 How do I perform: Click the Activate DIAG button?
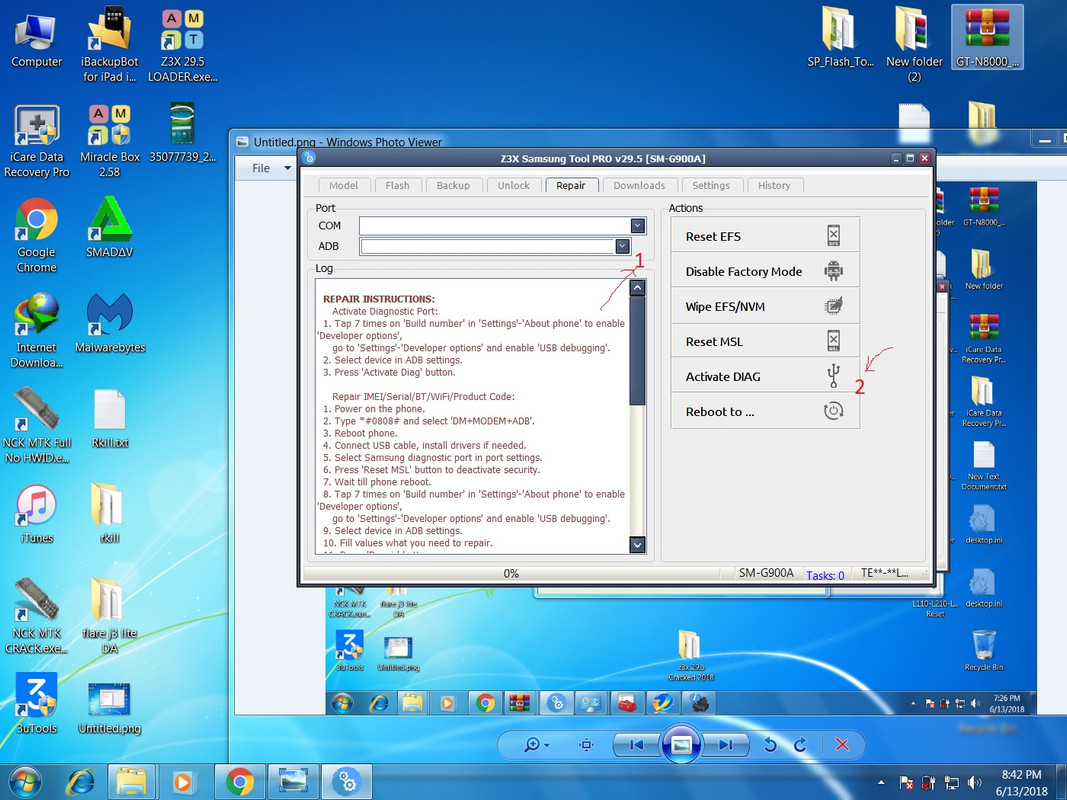(x=765, y=376)
